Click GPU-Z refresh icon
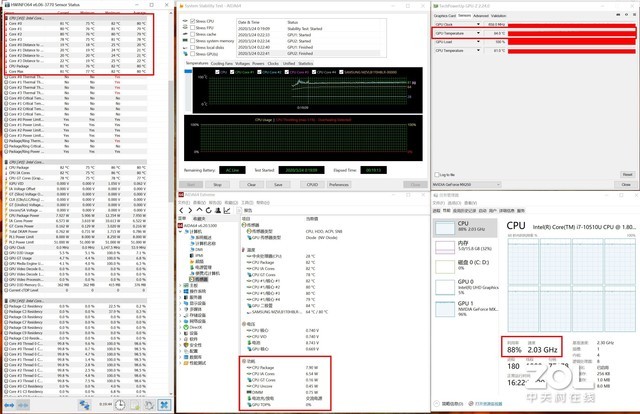 click(627, 15)
